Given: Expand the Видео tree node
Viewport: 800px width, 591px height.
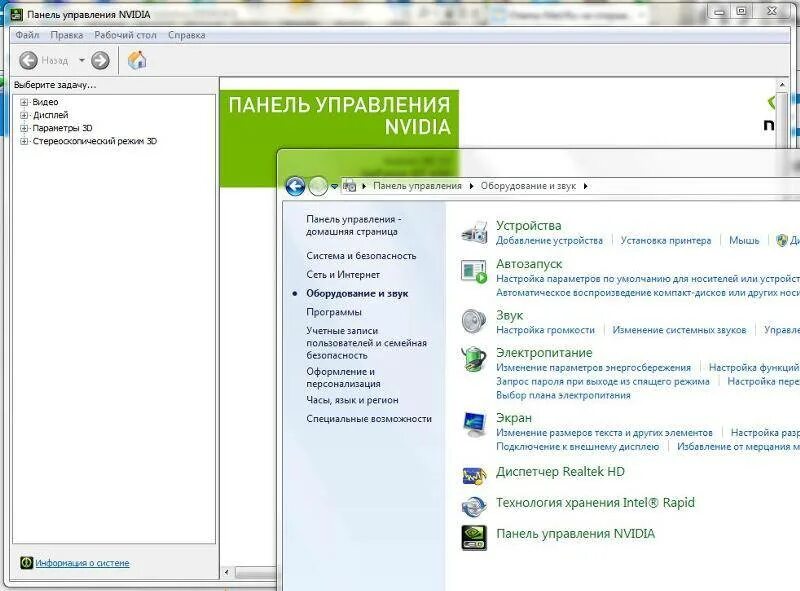Looking at the screenshot, I should [24, 102].
